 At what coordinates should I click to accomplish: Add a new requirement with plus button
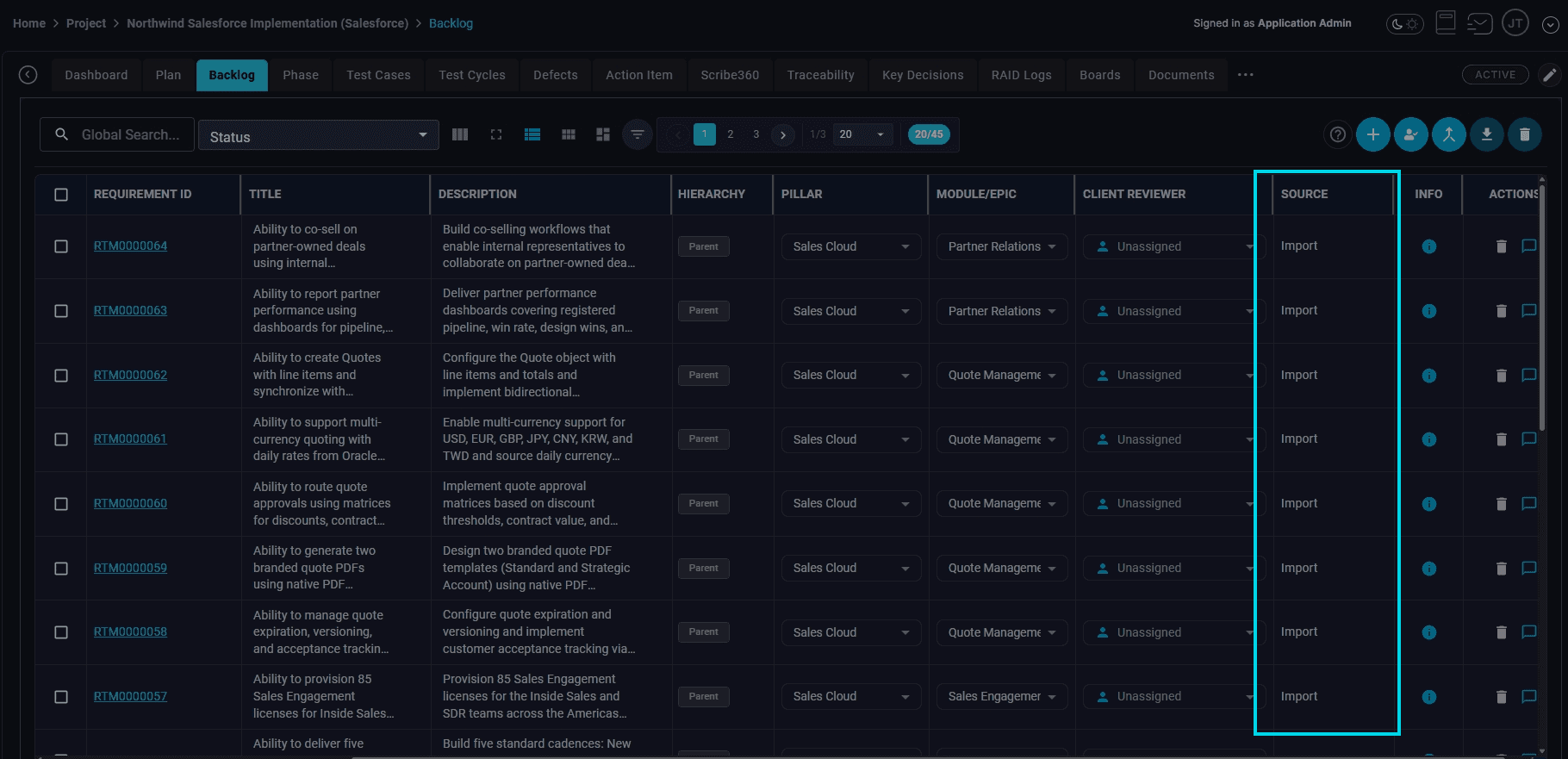coord(1373,134)
